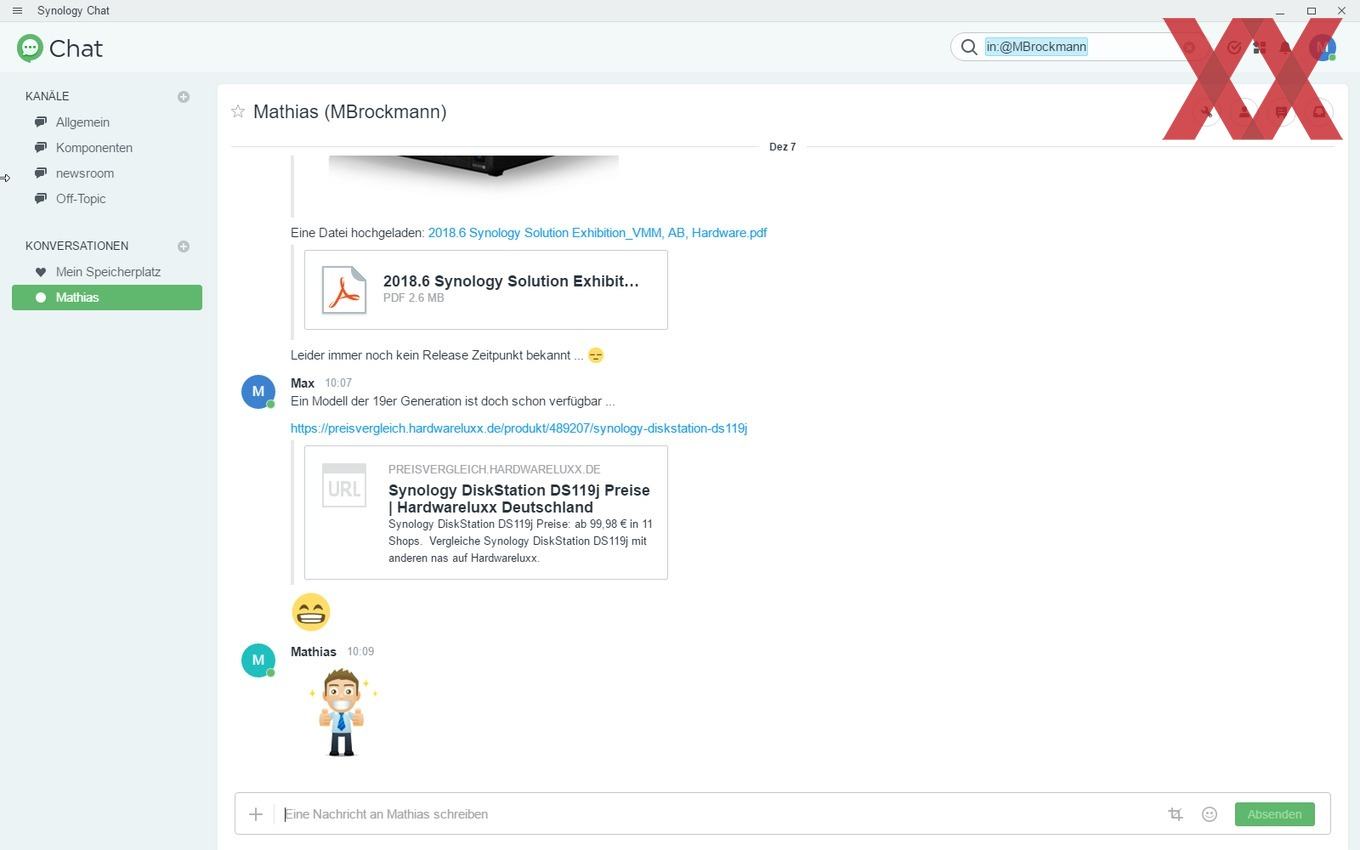The image size is (1360, 850).
Task: Click the green Chat logo icon
Action: coord(30,48)
